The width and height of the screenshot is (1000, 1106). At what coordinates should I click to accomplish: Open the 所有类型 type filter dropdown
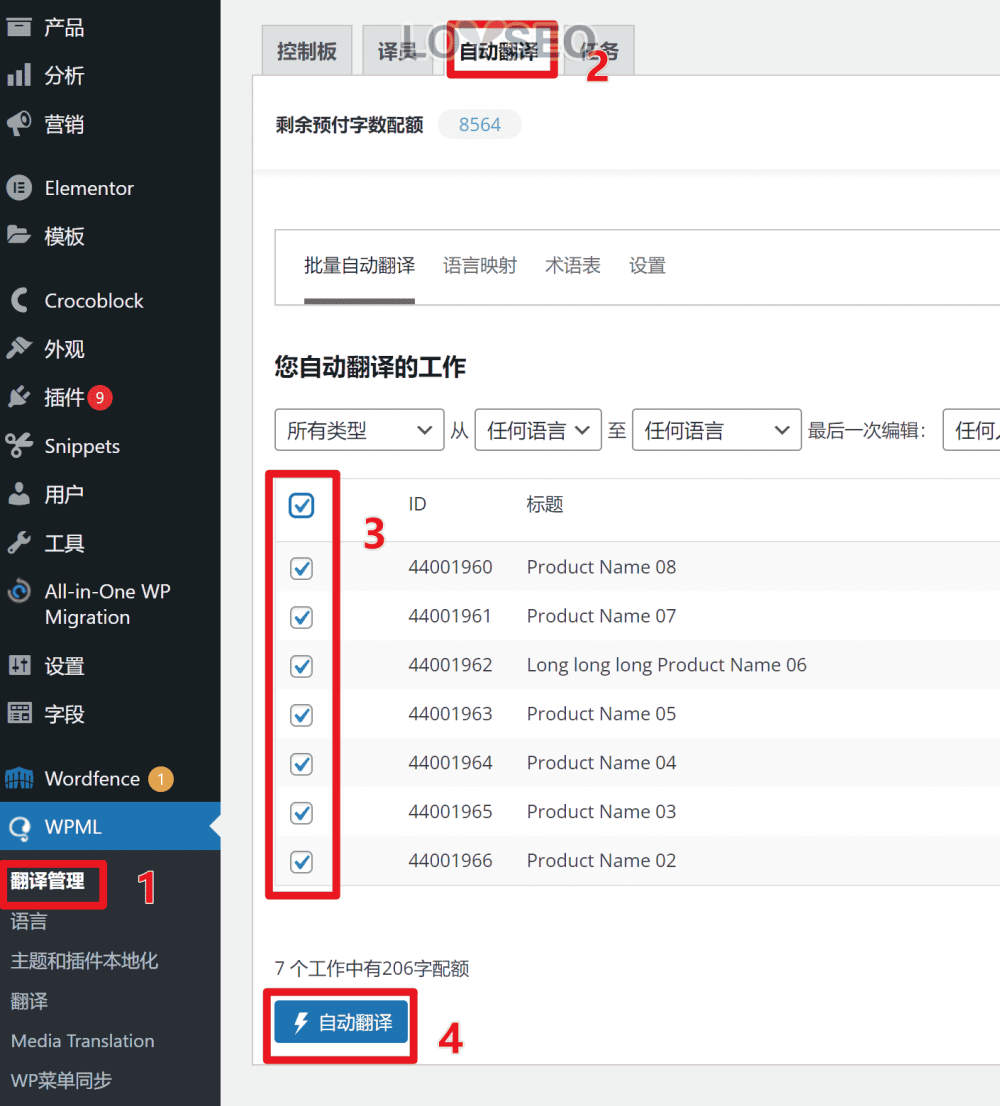tap(359, 430)
